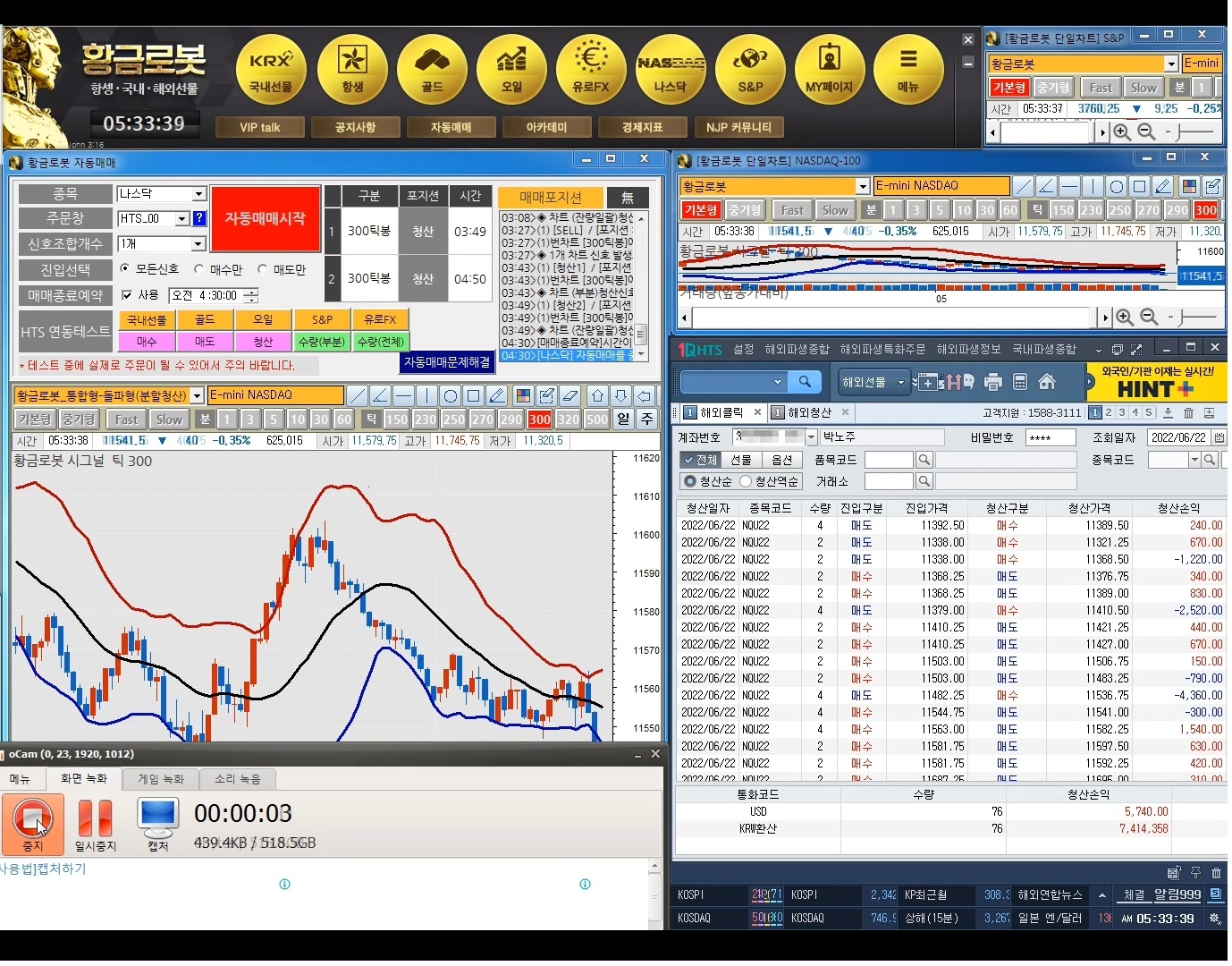Screen dimensions: 1232x966
Task: Toggle 기본형 mode in NASDAQ-100 chart window
Action: pos(700,210)
